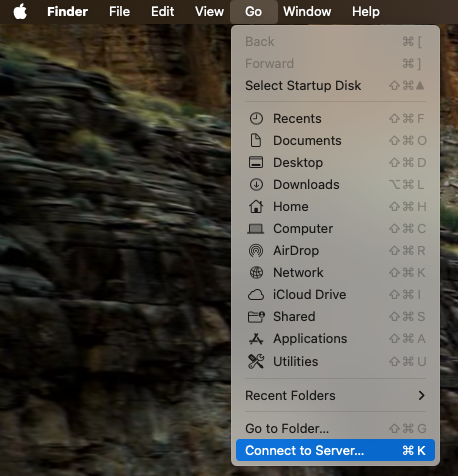Click the AirDrop radar icon
458x476 pixels.
[x=256, y=251]
